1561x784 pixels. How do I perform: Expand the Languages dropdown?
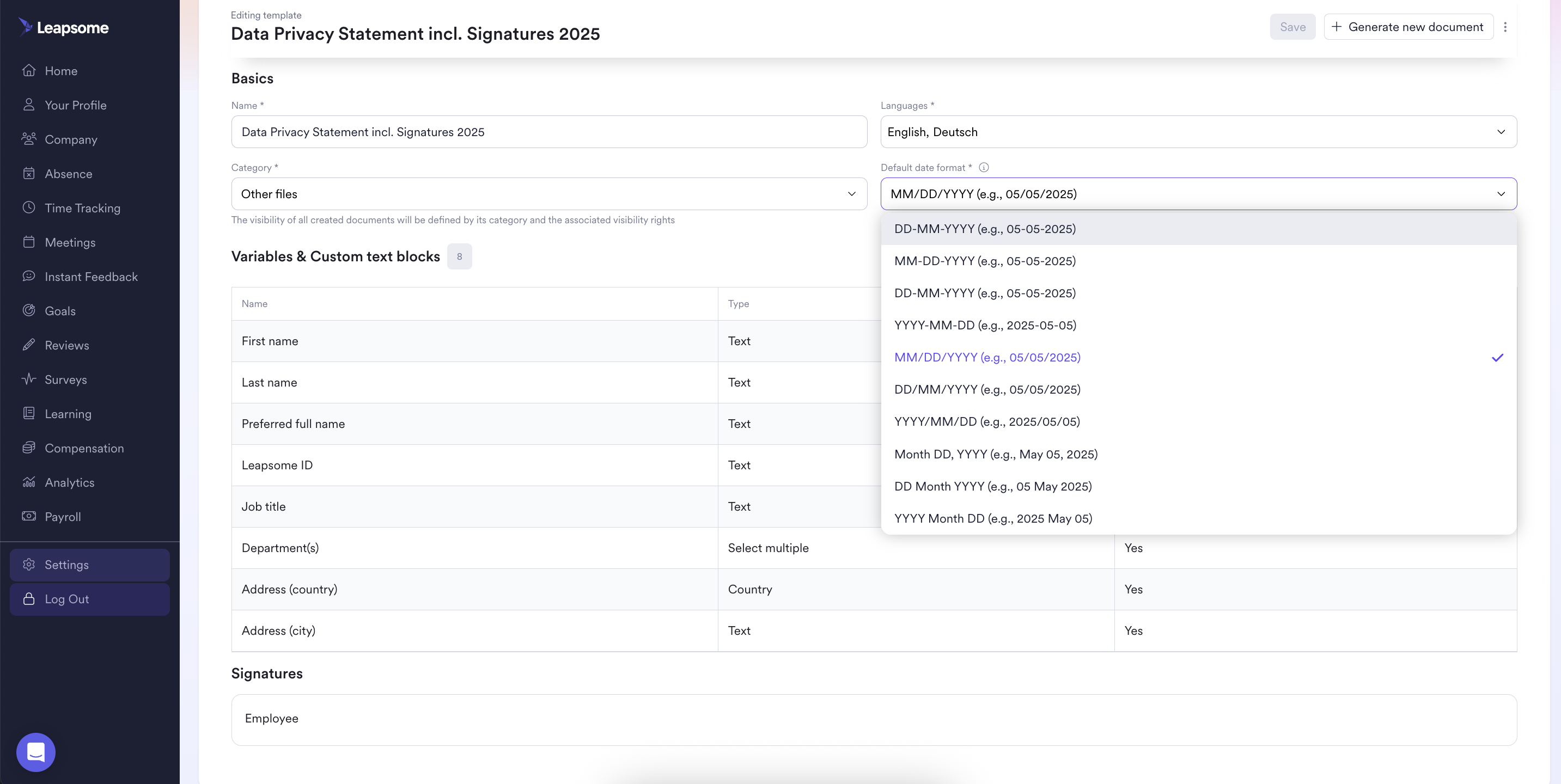[1198, 132]
